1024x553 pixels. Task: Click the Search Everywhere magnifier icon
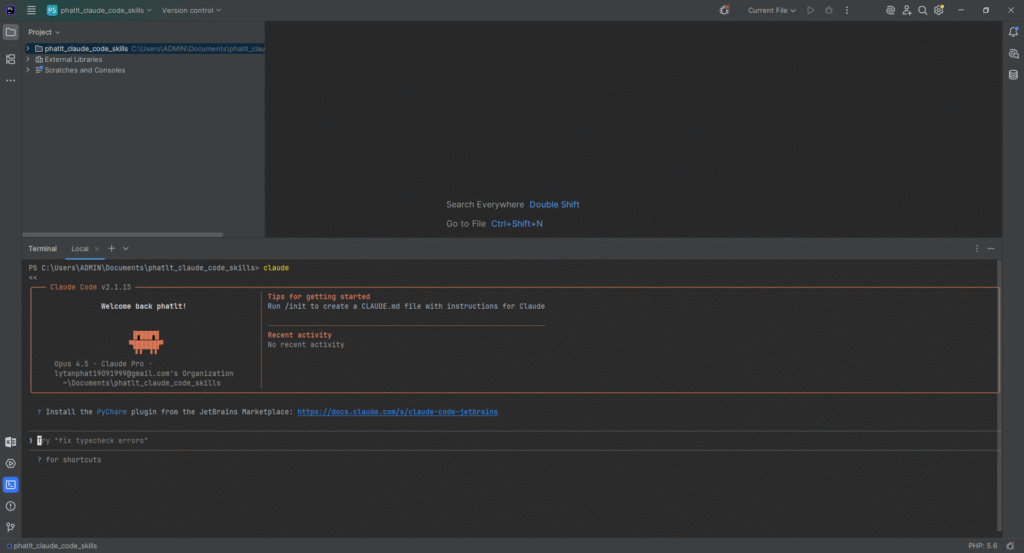click(x=923, y=10)
